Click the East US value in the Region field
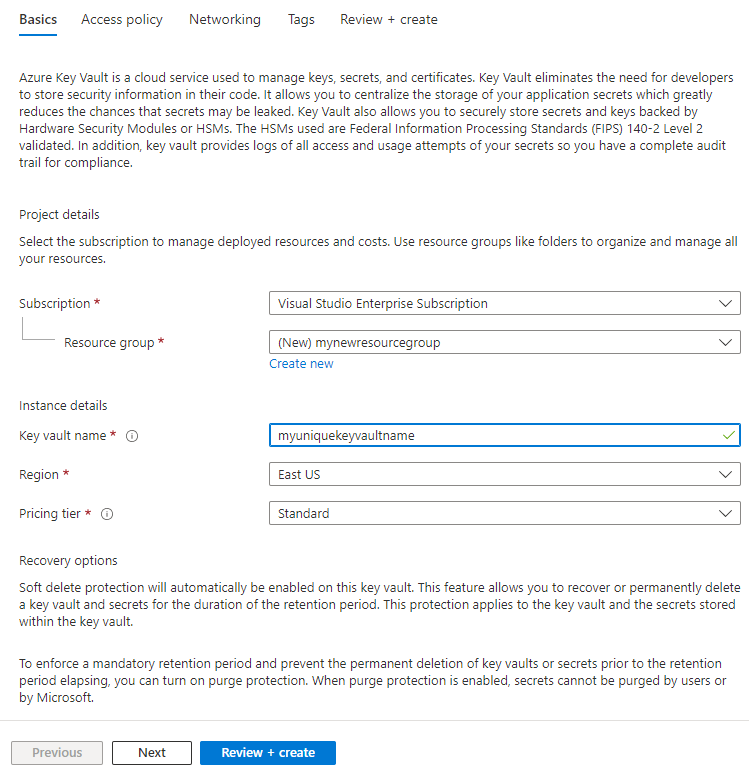 click(299, 474)
